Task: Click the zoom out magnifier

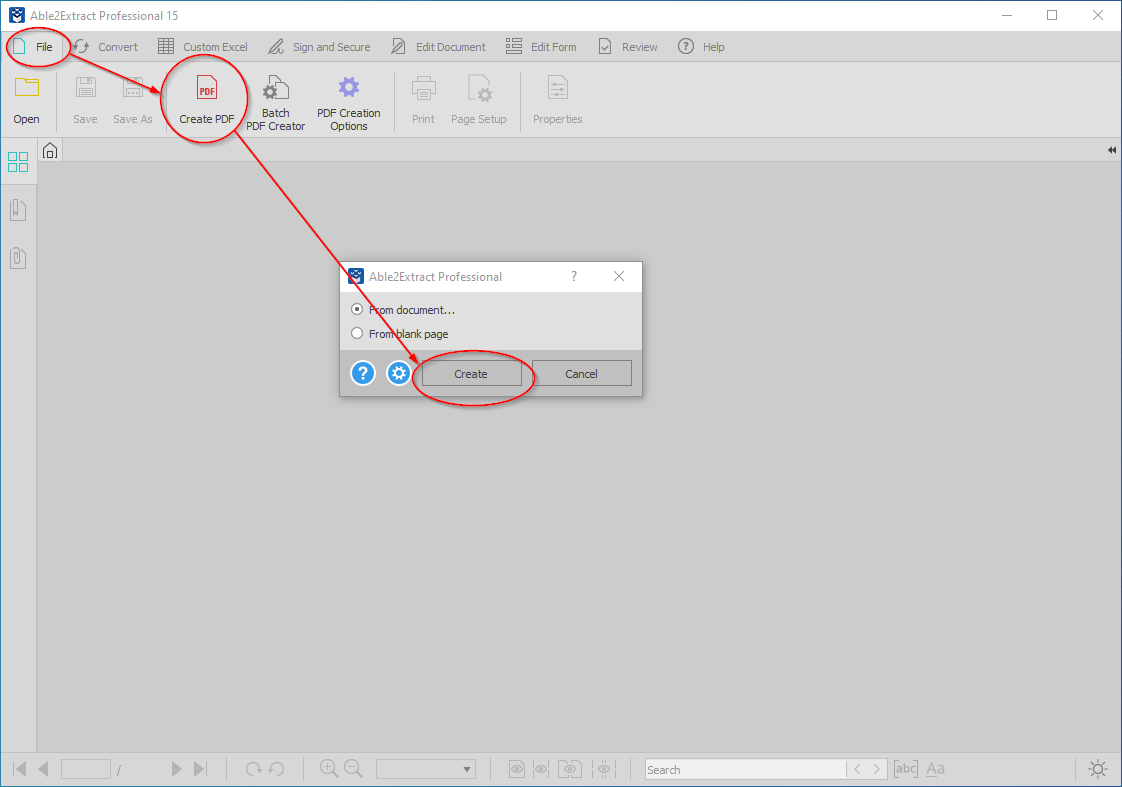Action: click(353, 769)
